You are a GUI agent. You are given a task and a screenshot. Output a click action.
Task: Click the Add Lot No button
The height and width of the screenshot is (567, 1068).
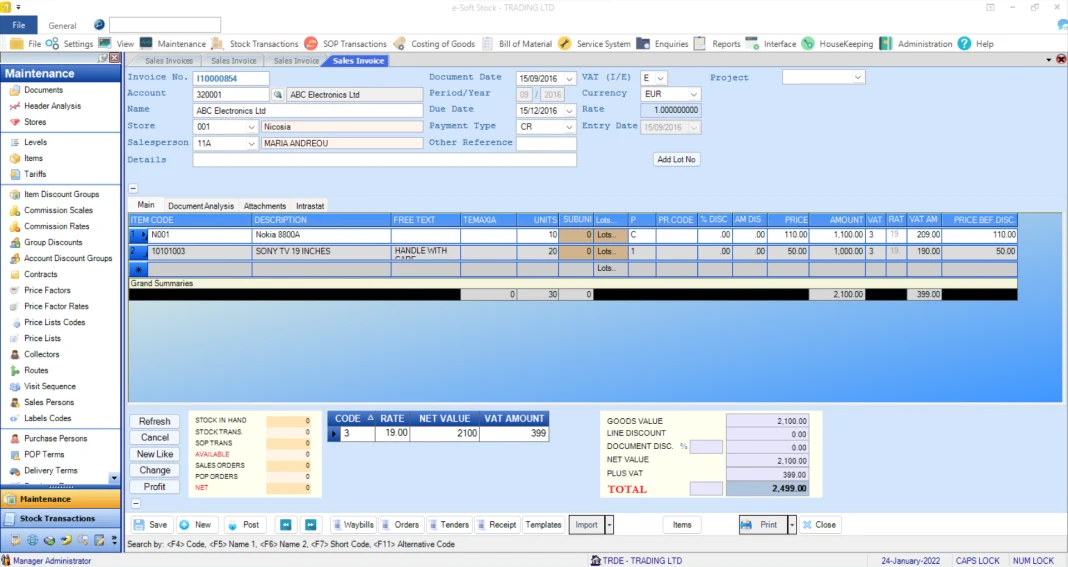(x=676, y=159)
